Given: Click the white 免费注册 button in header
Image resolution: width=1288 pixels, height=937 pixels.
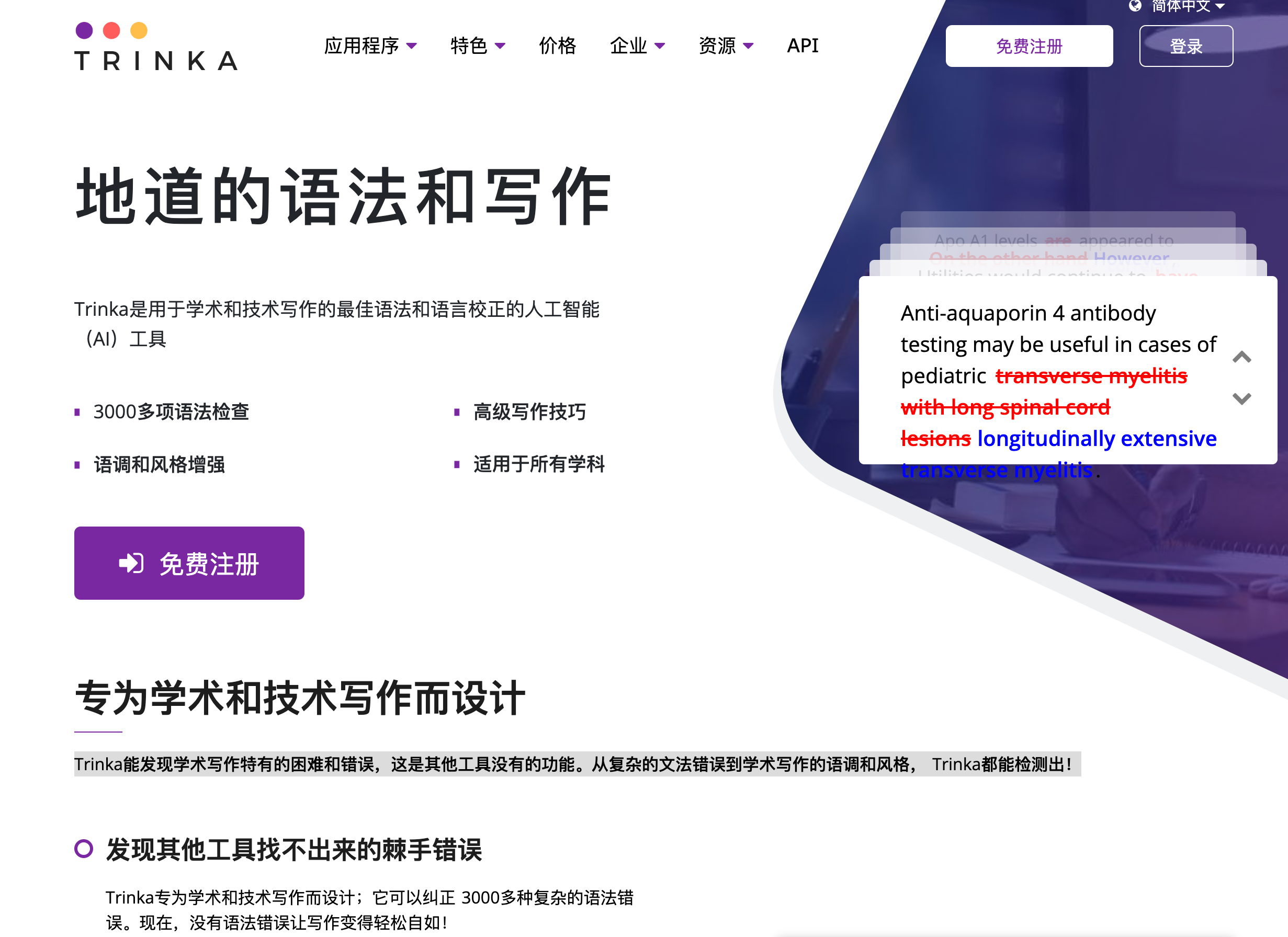Looking at the screenshot, I should click(1029, 46).
